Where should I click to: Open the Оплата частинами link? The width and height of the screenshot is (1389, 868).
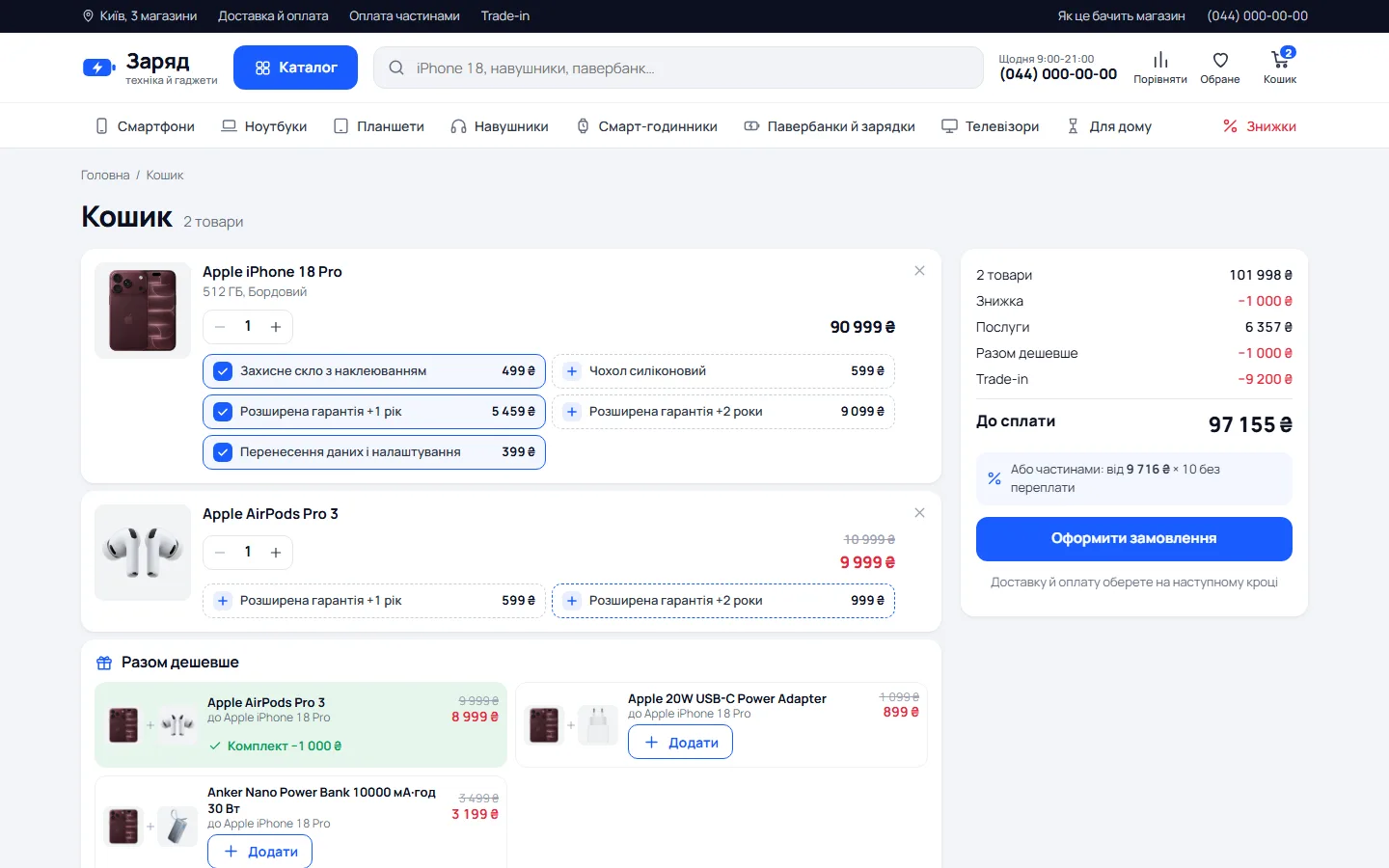(404, 16)
